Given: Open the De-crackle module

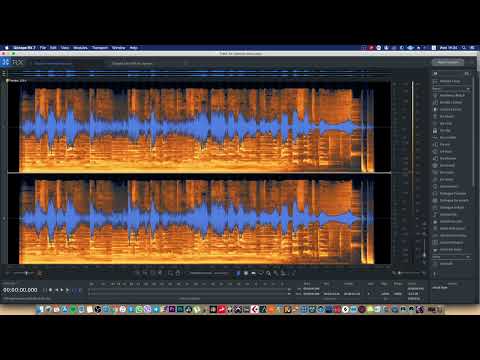Looking at the screenshot, I should coord(452,137).
